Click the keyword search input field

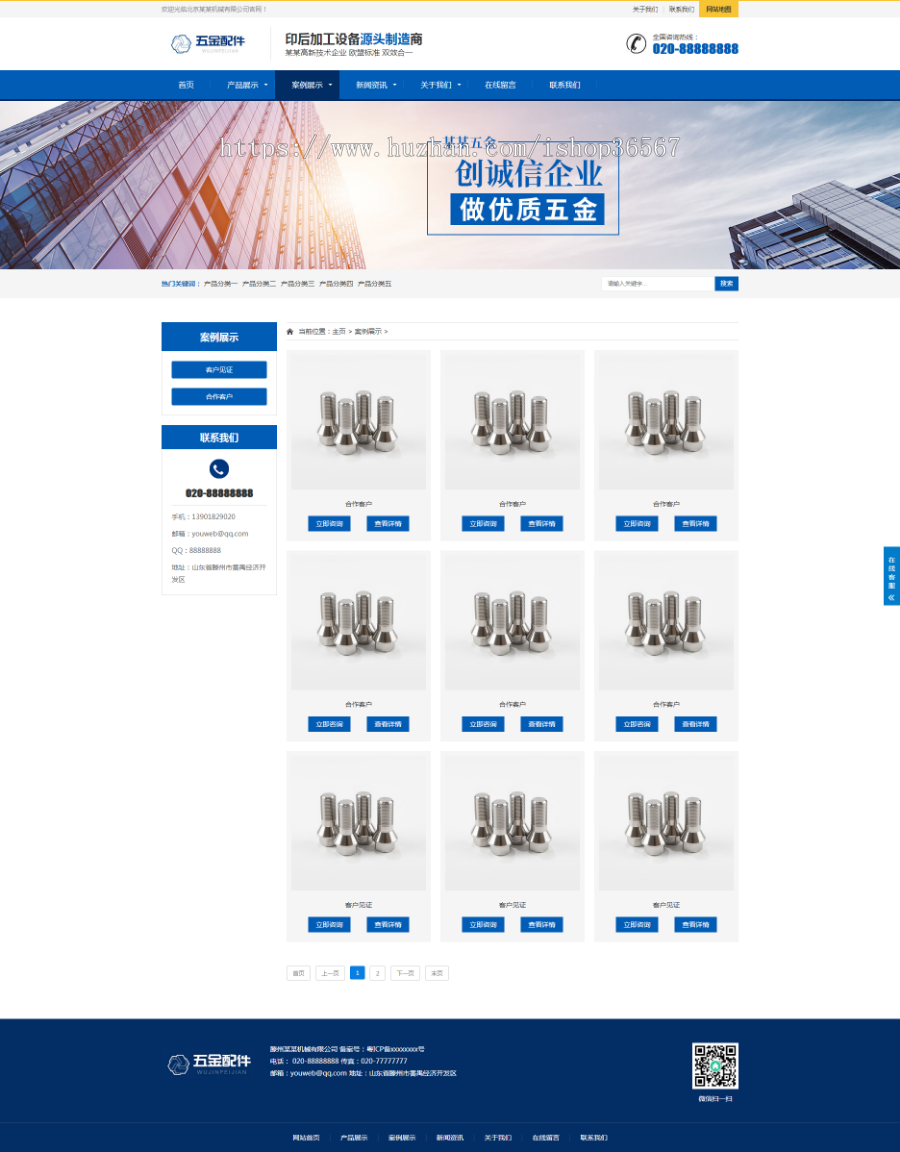[x=657, y=284]
